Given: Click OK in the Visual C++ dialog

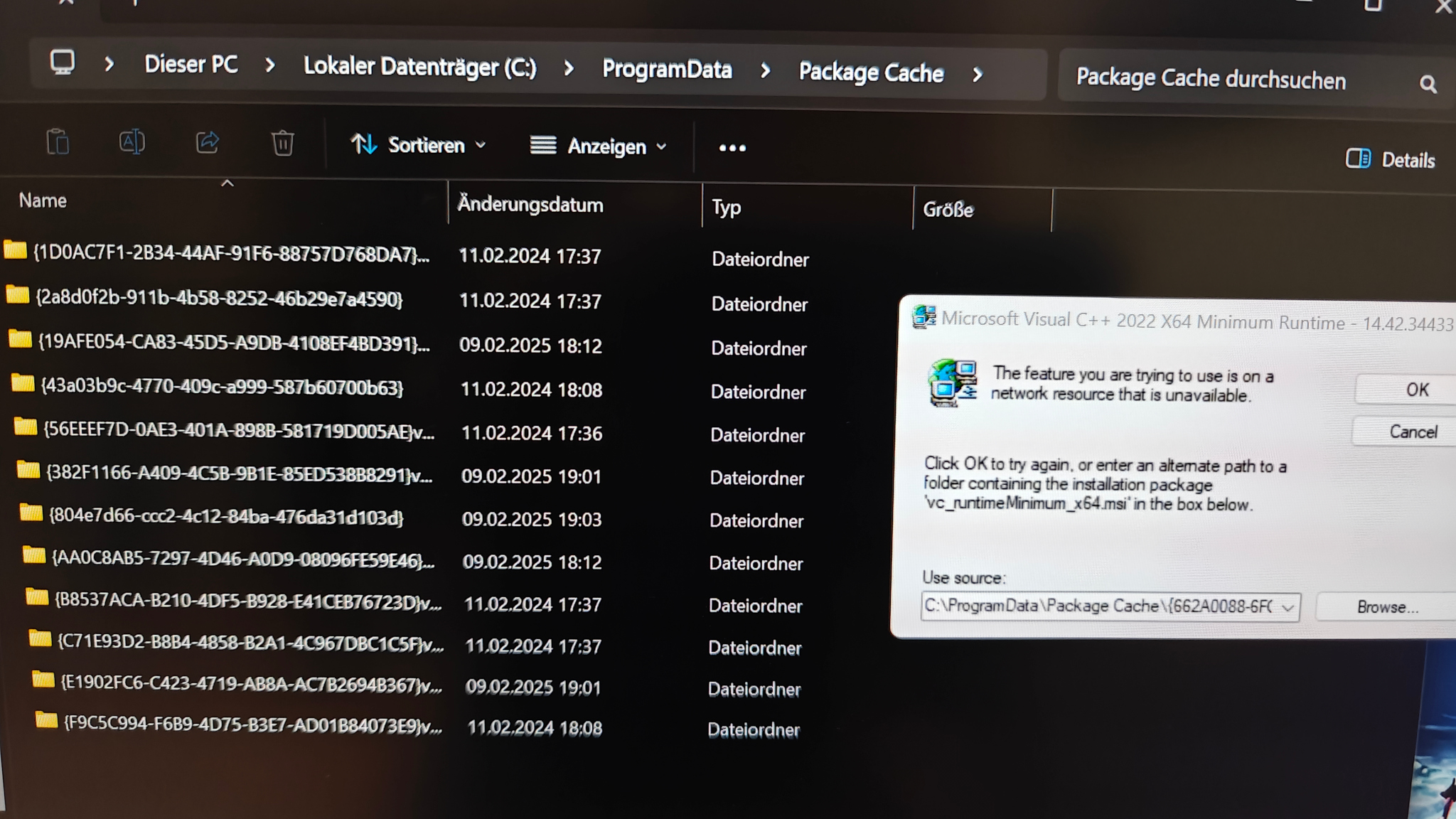Looking at the screenshot, I should pyautogui.click(x=1408, y=389).
